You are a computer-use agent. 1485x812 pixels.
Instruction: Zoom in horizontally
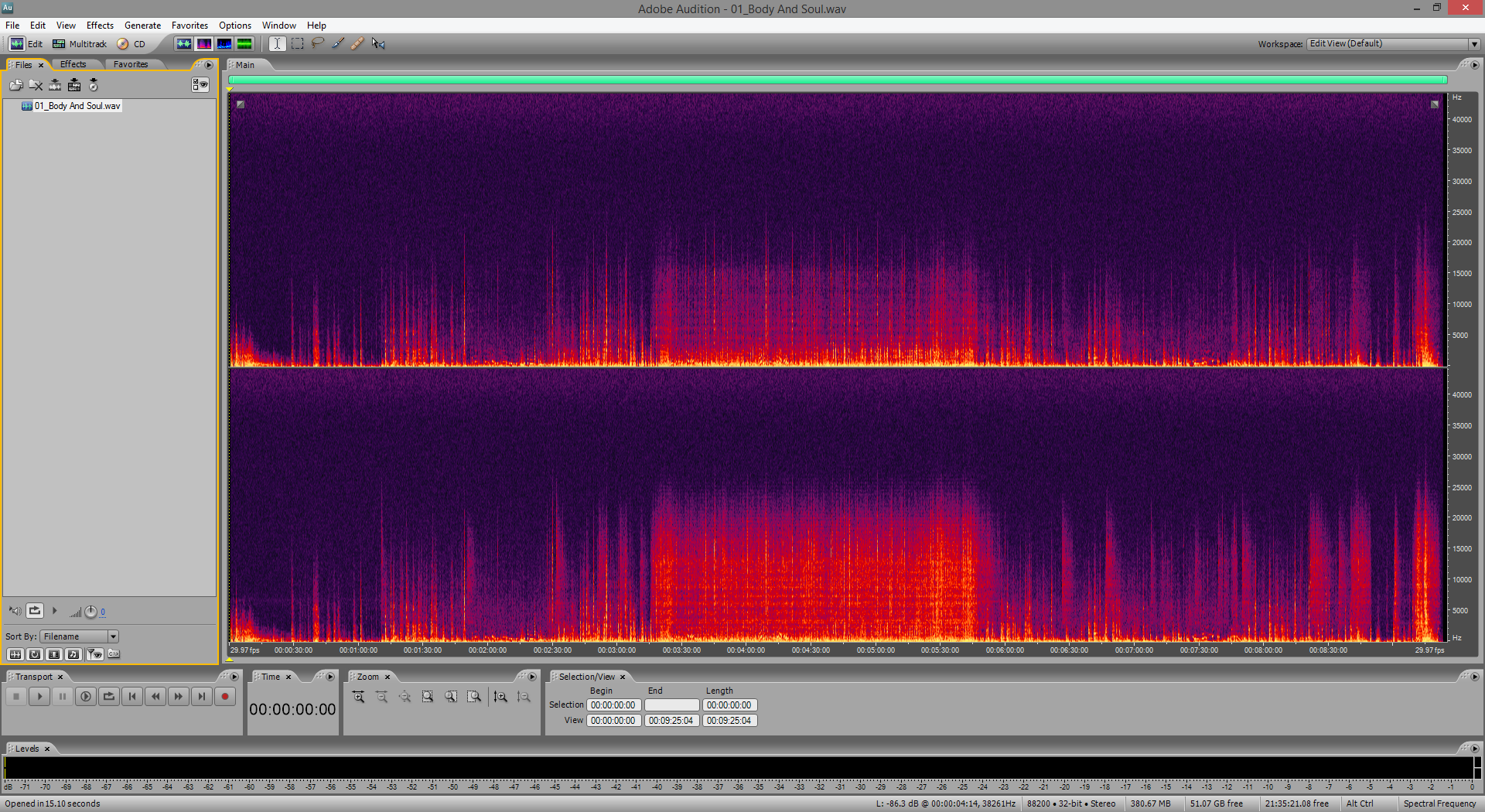(359, 697)
